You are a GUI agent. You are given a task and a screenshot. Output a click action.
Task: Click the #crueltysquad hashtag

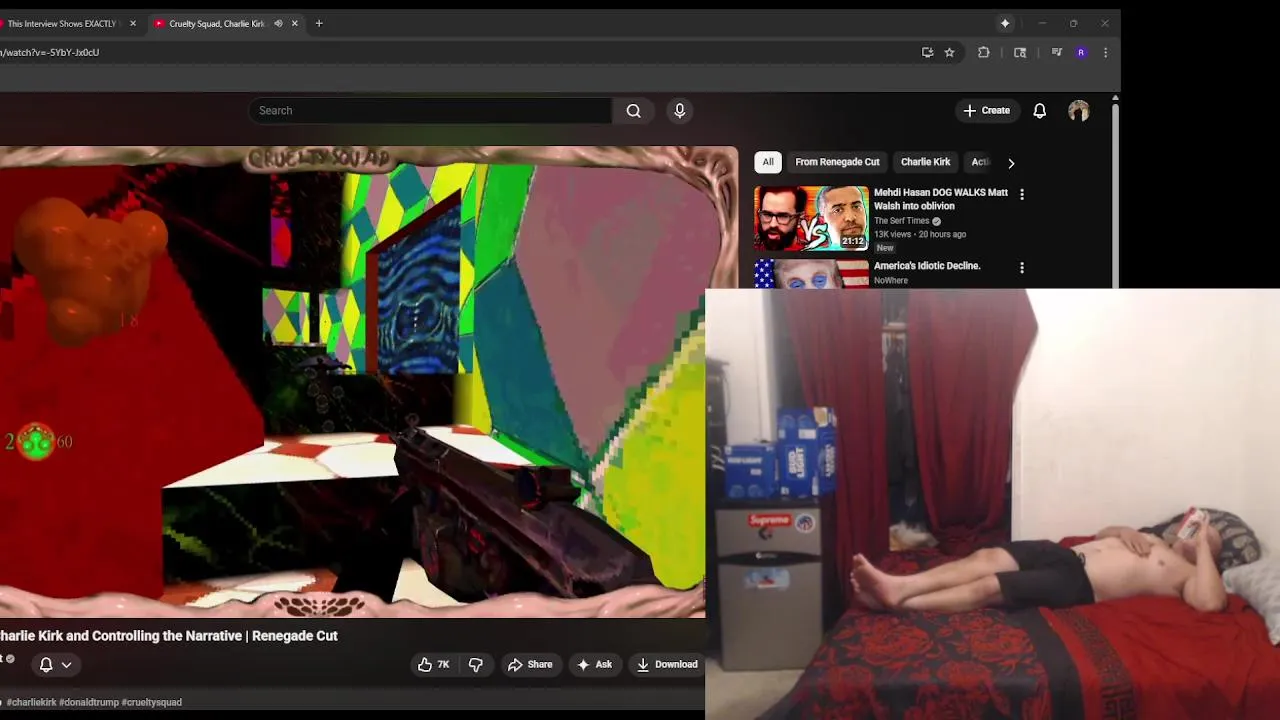[x=151, y=702]
